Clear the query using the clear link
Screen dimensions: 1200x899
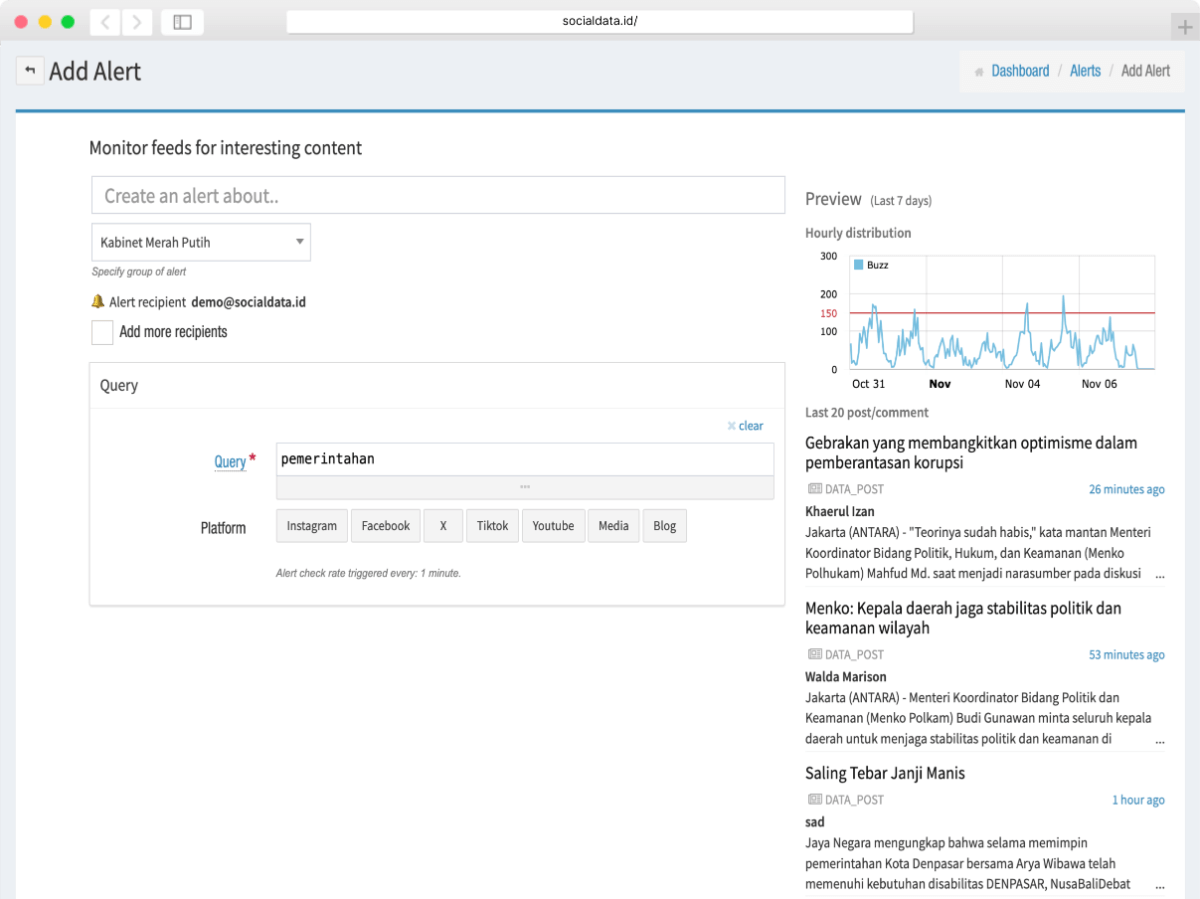point(745,426)
